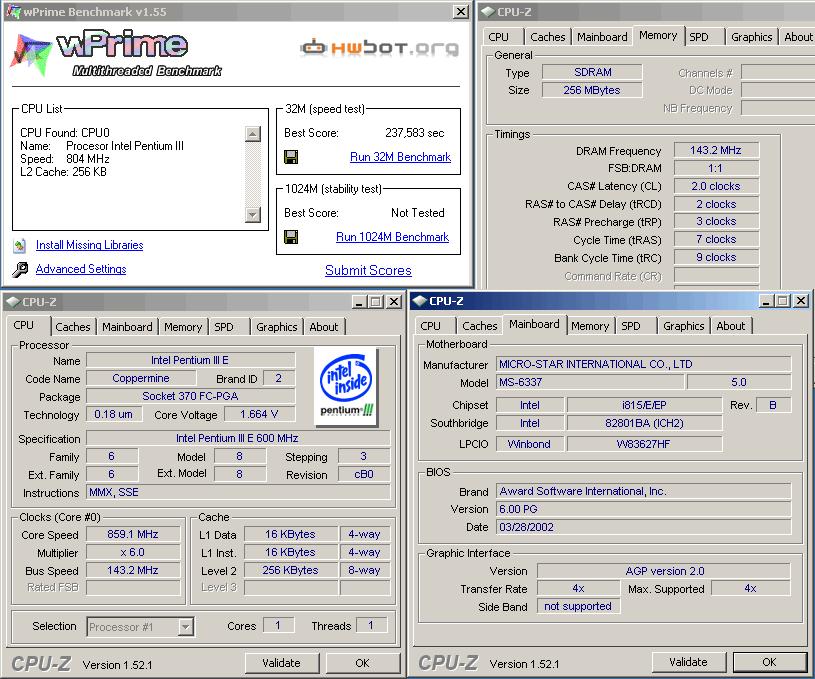Click the wrench icon beside Advanced Settings

click(x=20, y=270)
